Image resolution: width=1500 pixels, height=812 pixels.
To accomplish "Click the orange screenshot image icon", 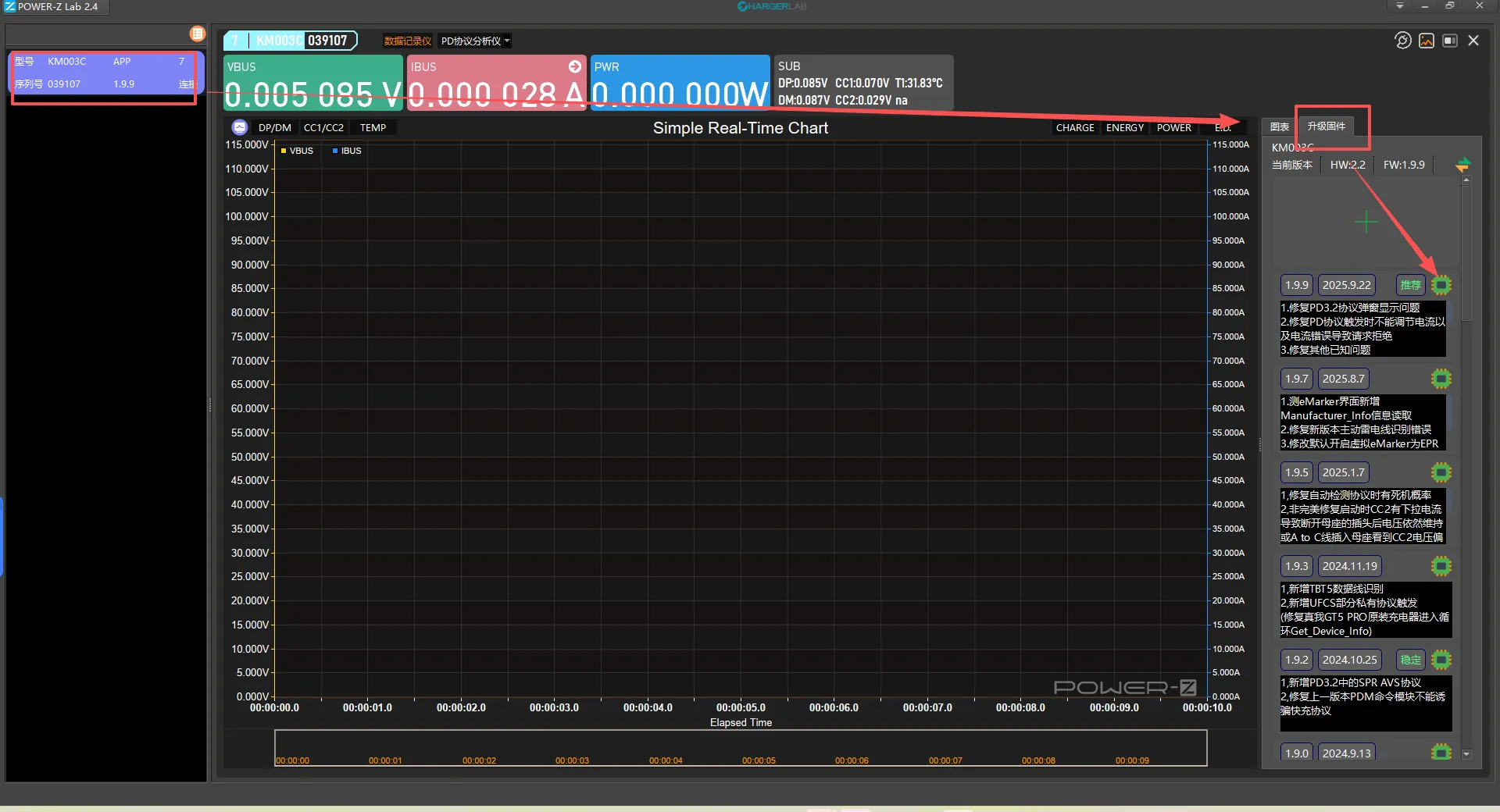I will 1427,41.
